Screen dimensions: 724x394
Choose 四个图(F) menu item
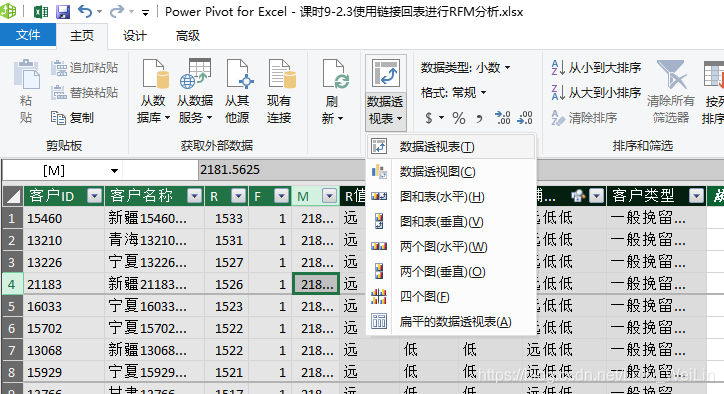pos(451,297)
